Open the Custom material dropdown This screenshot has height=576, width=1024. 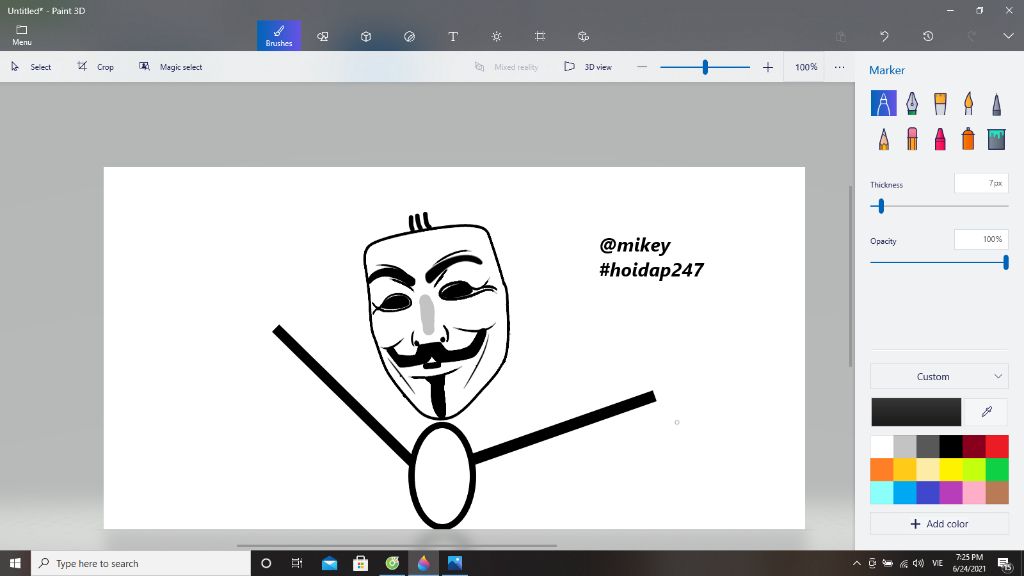pos(939,376)
